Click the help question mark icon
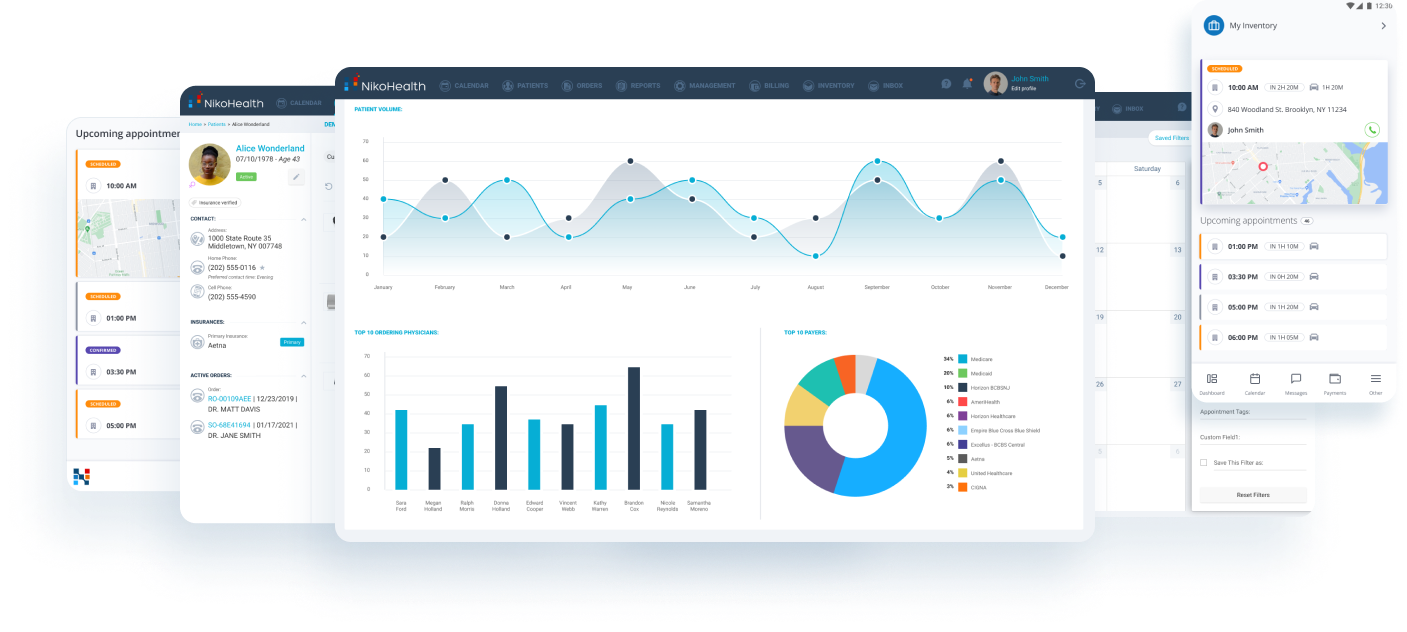Viewport: 1407px width, 632px height. [945, 84]
